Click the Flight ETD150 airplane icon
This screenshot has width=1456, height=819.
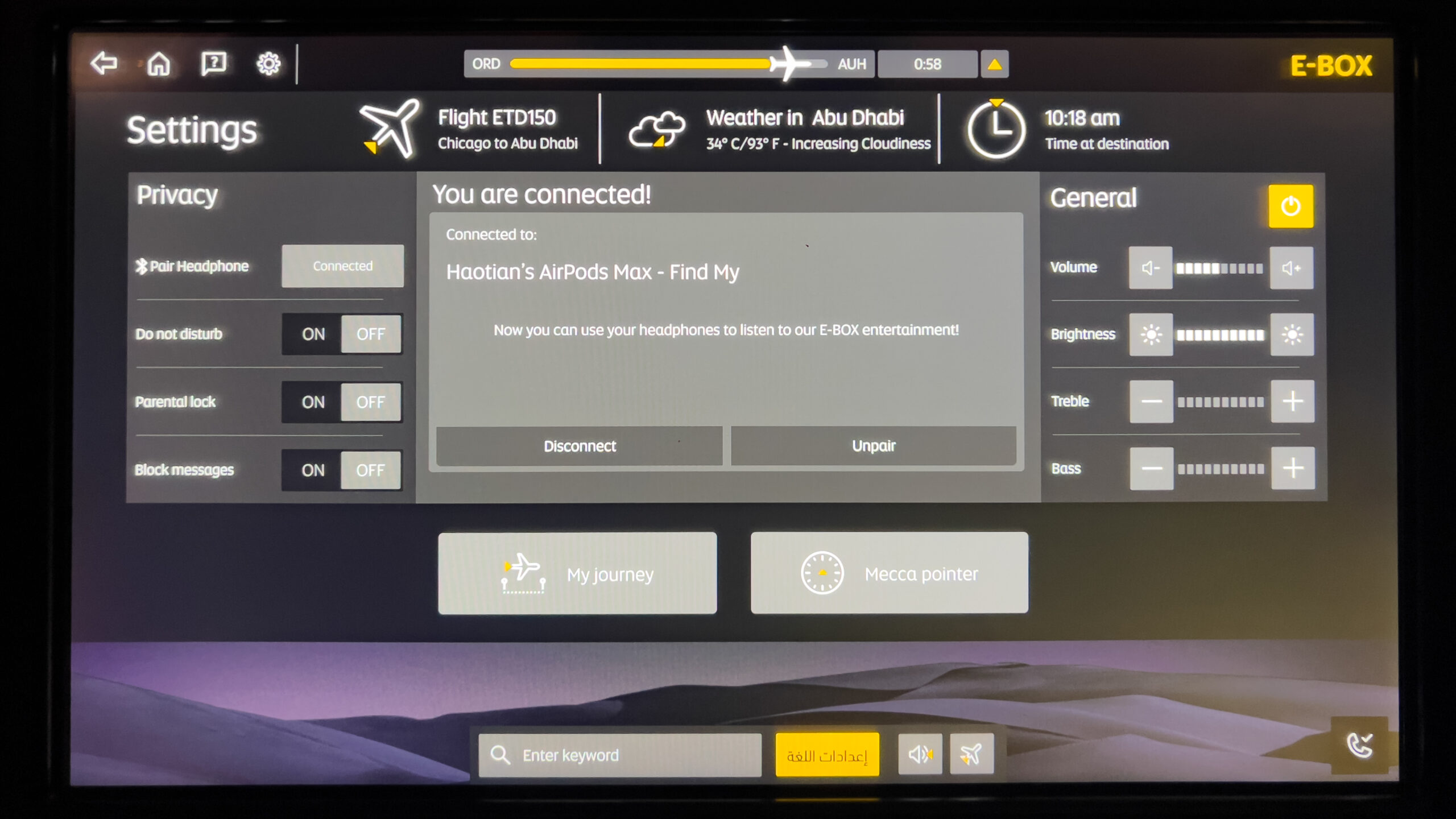coord(390,129)
